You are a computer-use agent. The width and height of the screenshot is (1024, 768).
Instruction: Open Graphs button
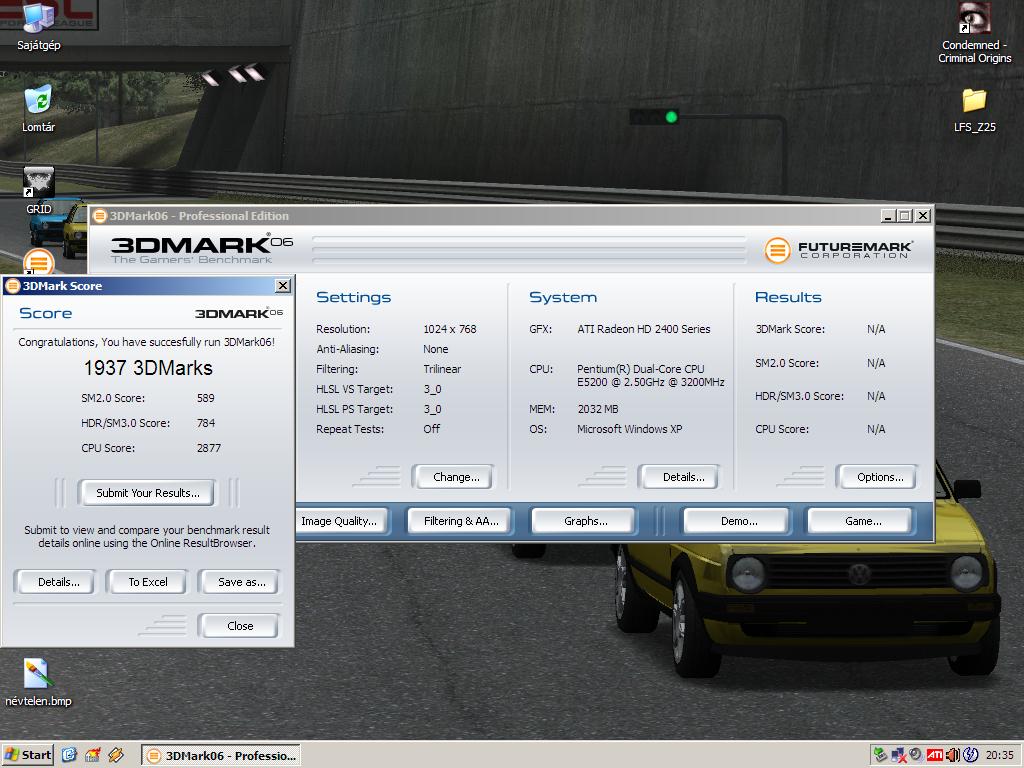tap(585, 521)
